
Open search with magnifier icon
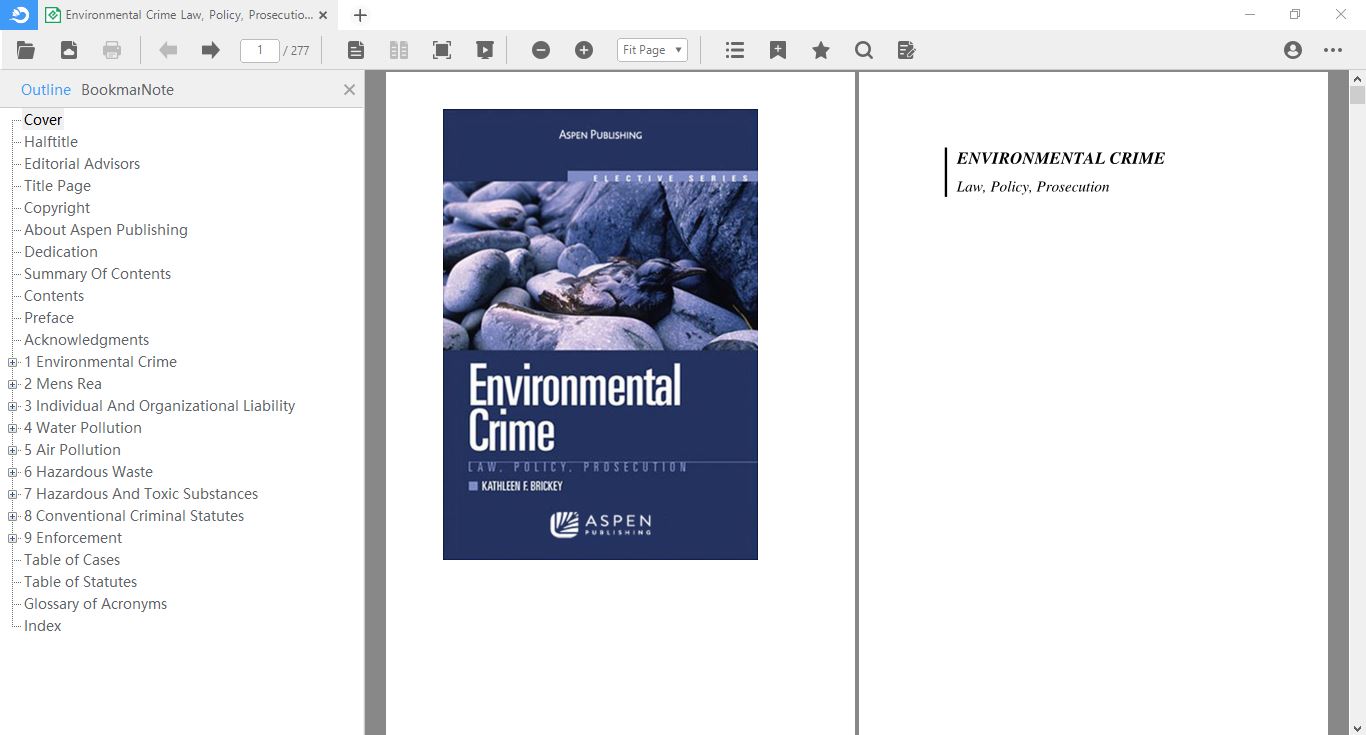[864, 50]
